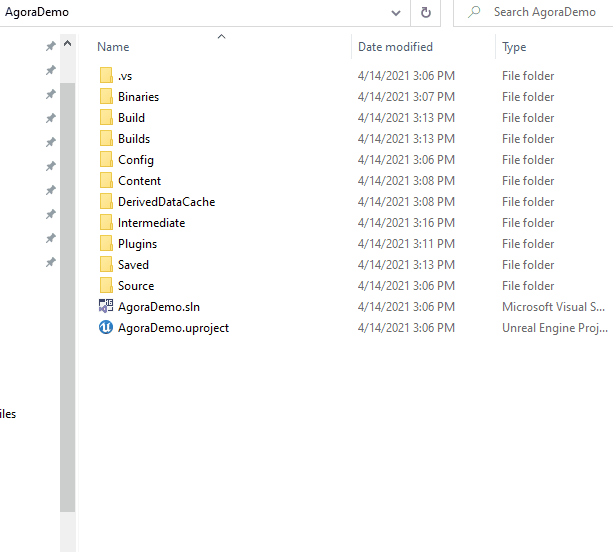The height and width of the screenshot is (552, 613).
Task: Click the Content folder icon
Action: pos(106,181)
